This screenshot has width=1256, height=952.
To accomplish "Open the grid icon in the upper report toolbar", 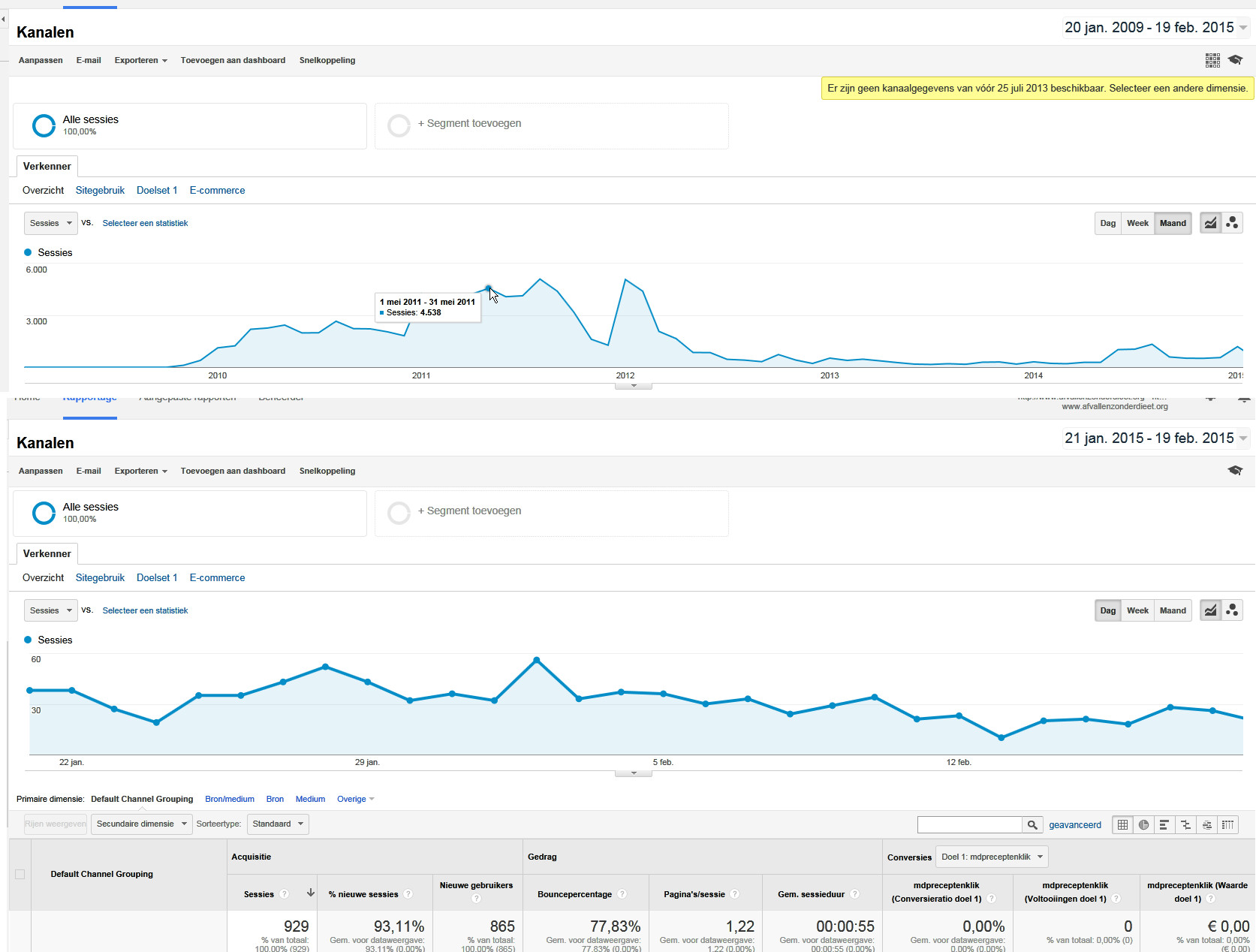I will click(x=1212, y=60).
